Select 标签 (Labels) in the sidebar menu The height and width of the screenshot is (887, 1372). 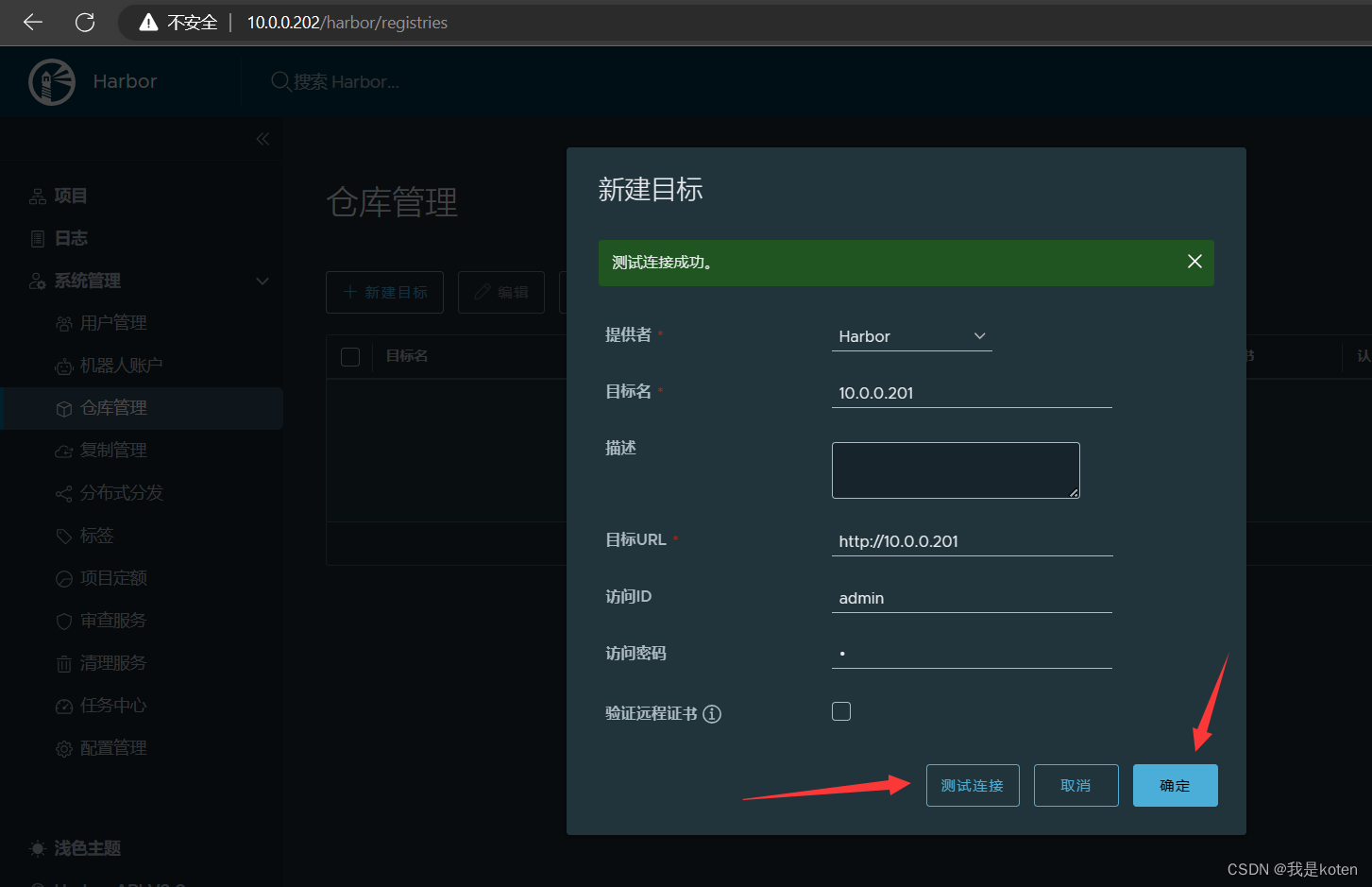(63, 535)
